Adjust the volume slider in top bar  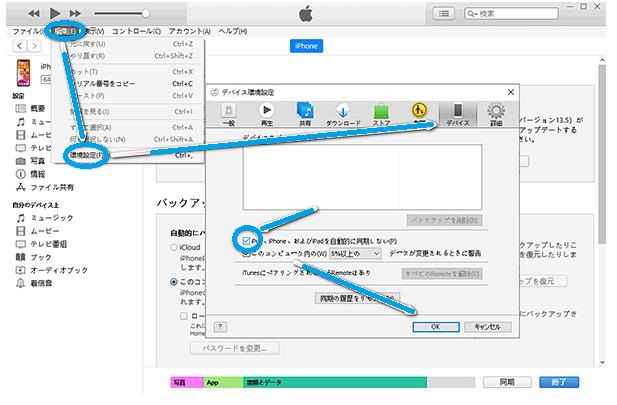coord(146,13)
